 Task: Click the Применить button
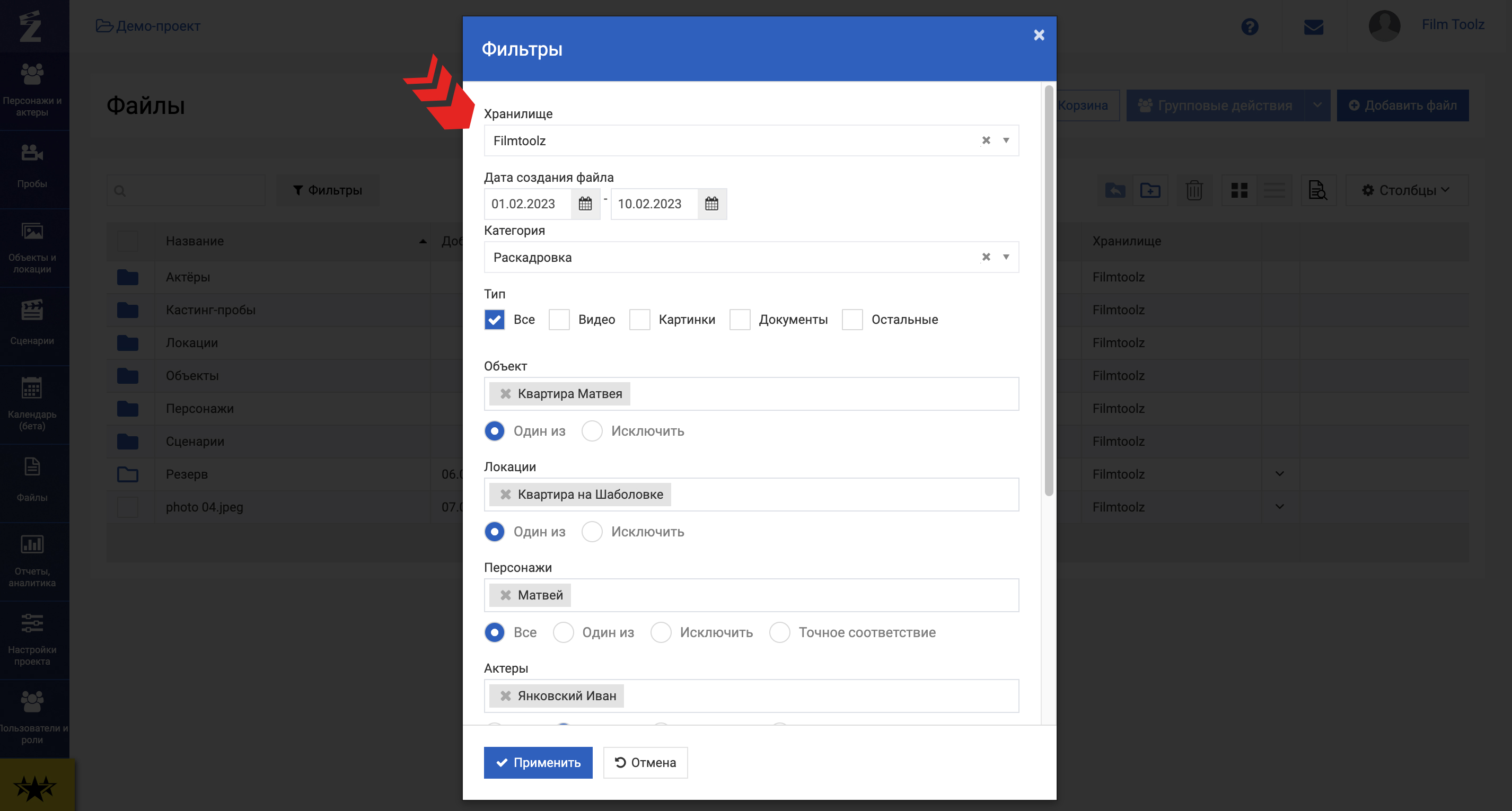538,762
